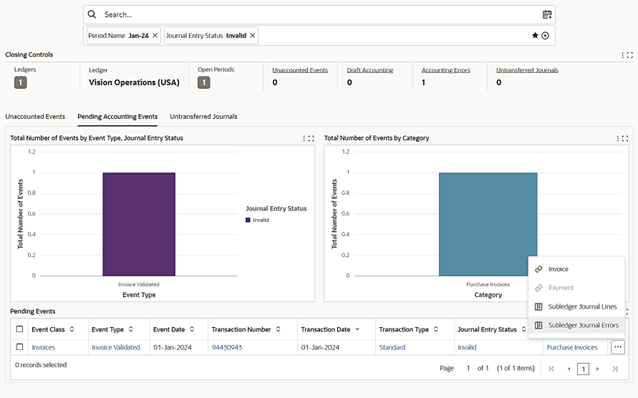Remove Journal Entry Status Invalid filter
The height and width of the screenshot is (398, 638).
pyautogui.click(x=253, y=36)
